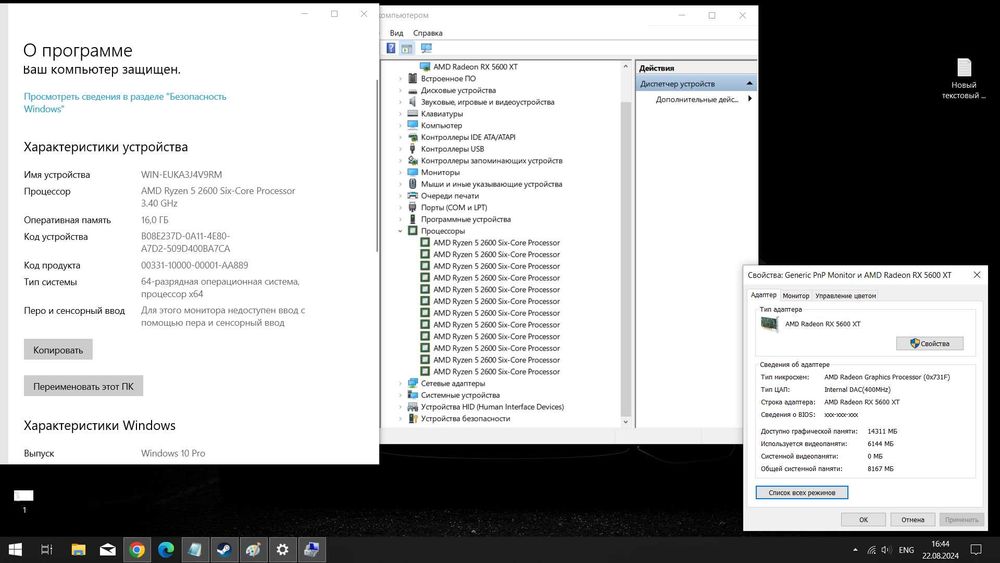Collapse the Процессоры tree node
Screen dimensions: 1000x563
click(400, 231)
